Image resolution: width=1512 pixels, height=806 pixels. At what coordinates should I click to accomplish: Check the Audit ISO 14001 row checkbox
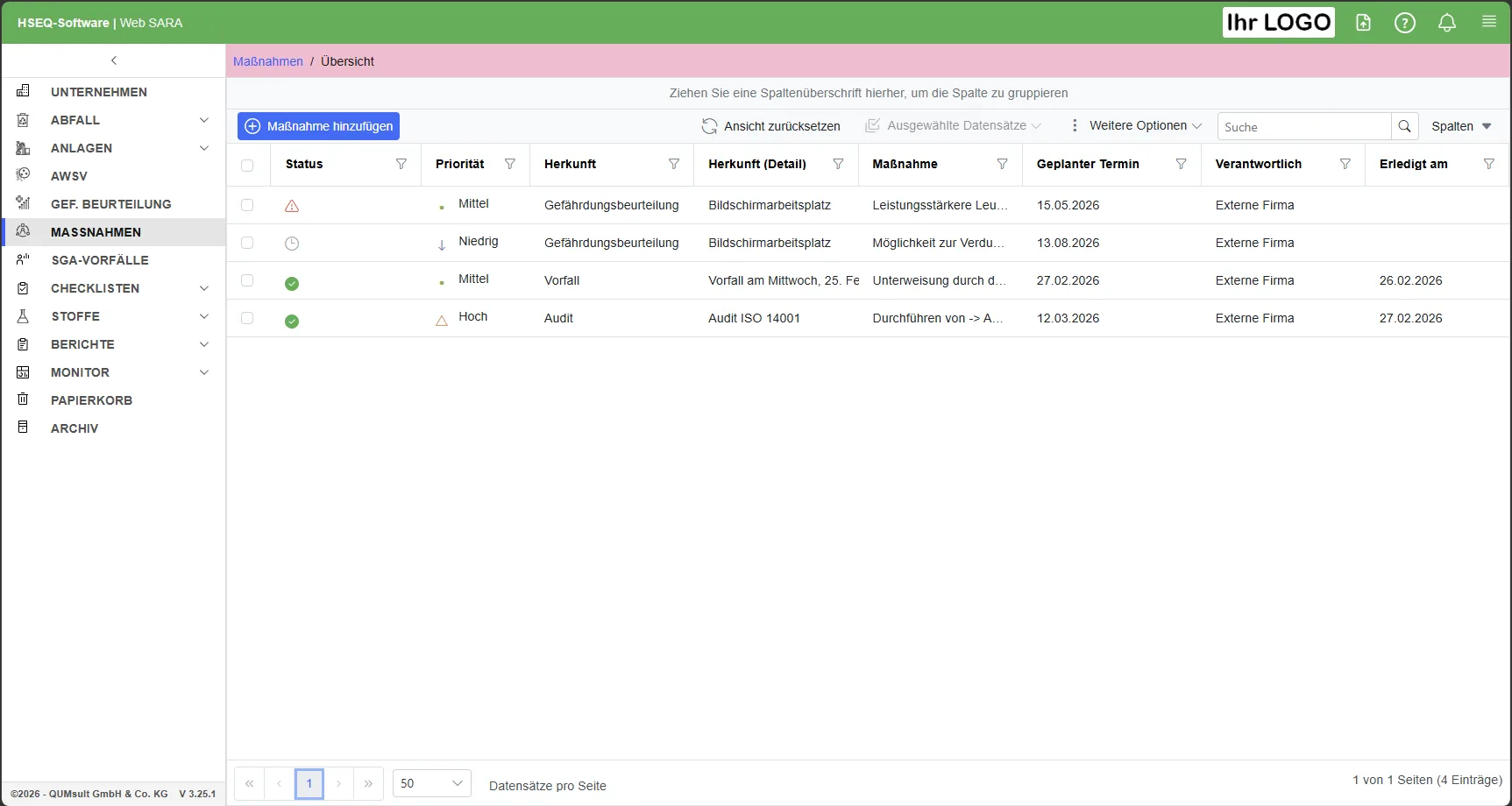pos(247,318)
